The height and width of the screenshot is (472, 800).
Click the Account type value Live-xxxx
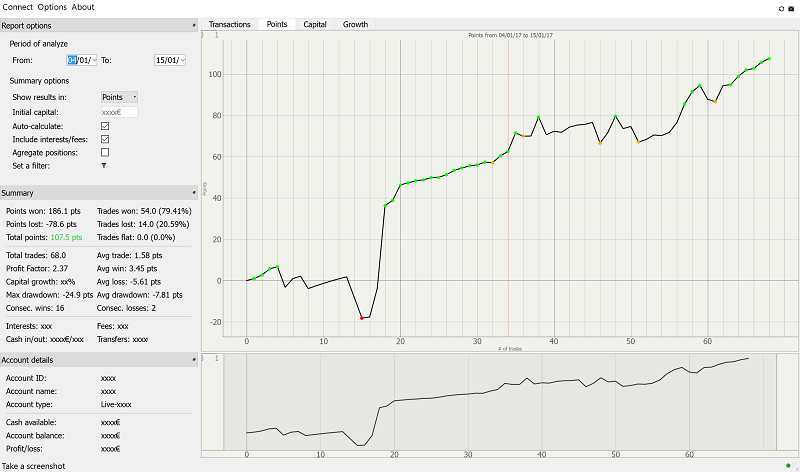point(116,405)
